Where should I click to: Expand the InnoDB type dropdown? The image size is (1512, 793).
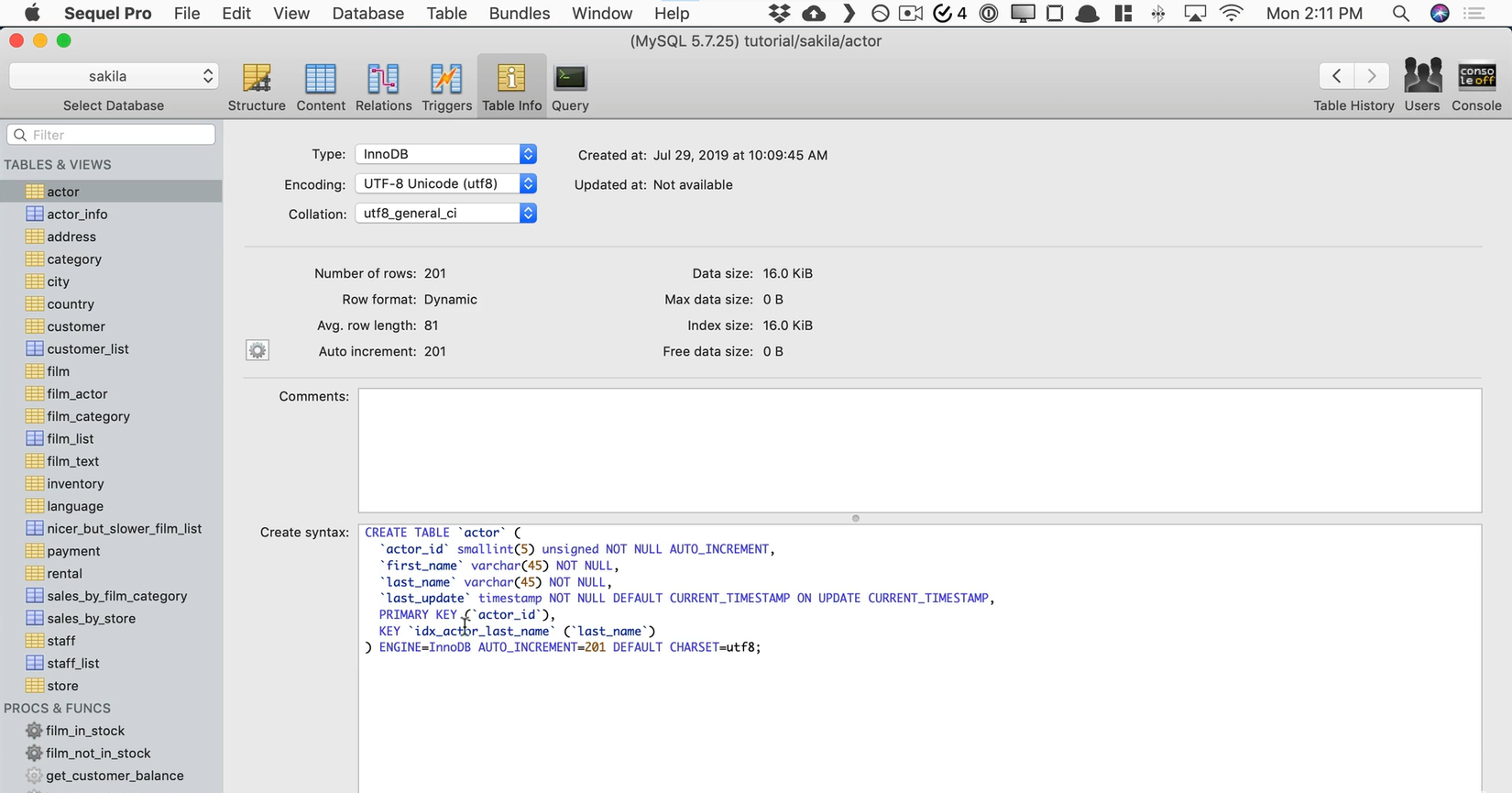click(x=445, y=154)
